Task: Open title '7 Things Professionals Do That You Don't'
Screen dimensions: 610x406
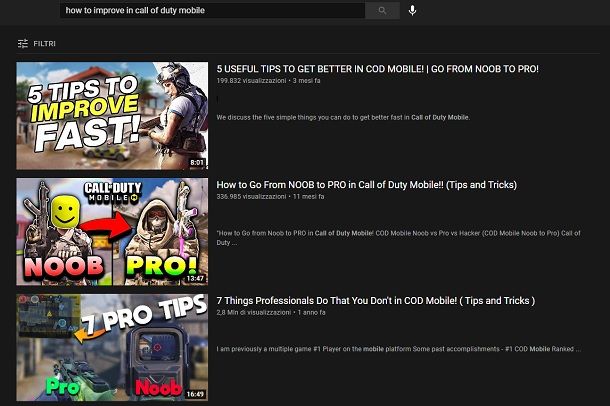Action: (x=376, y=301)
